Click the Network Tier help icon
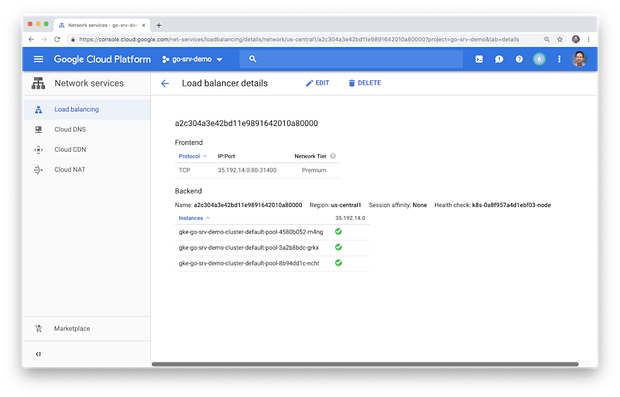Viewport: 620px width, 397px height. click(333, 156)
